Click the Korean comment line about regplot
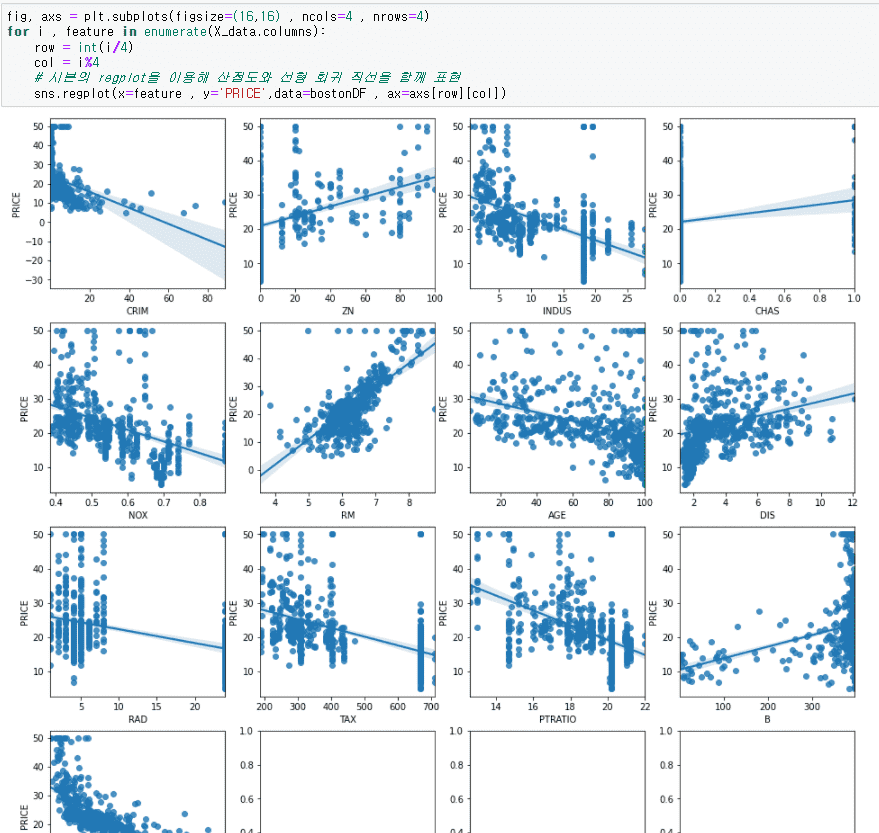Viewport: 879px width, 833px height. [x=247, y=77]
